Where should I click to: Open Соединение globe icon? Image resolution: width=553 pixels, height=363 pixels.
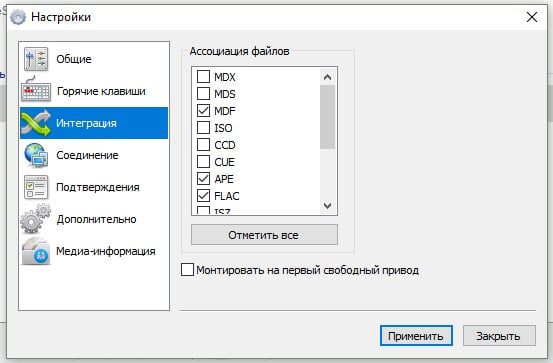36,155
